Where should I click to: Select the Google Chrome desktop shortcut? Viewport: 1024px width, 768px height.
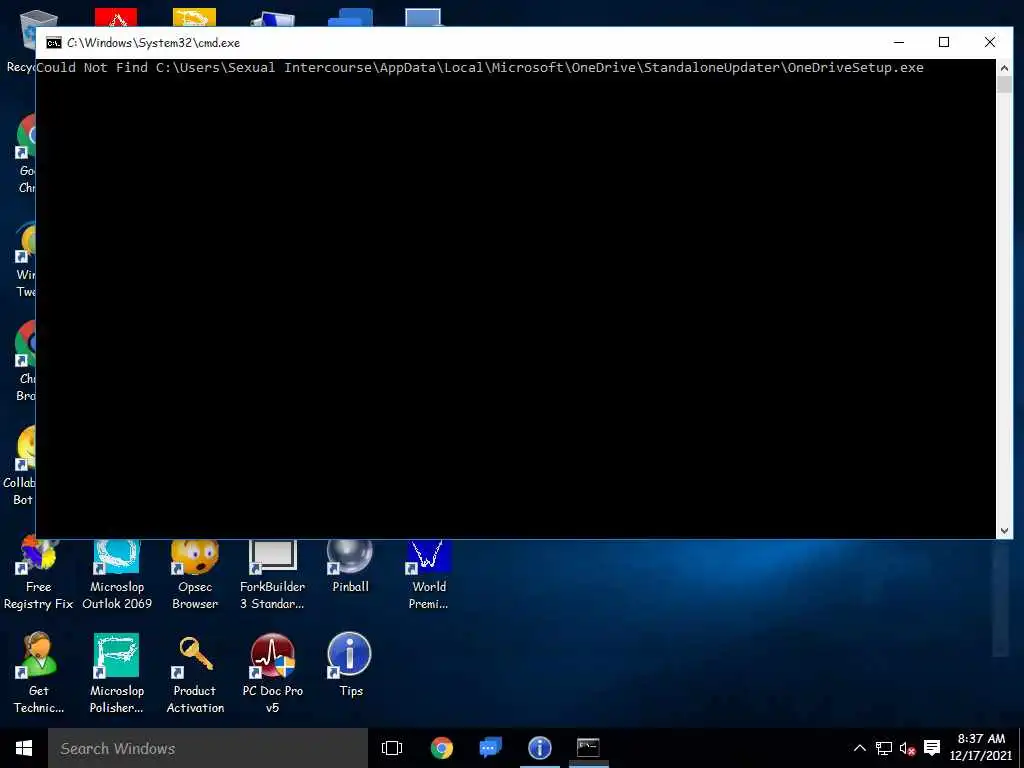(25, 153)
